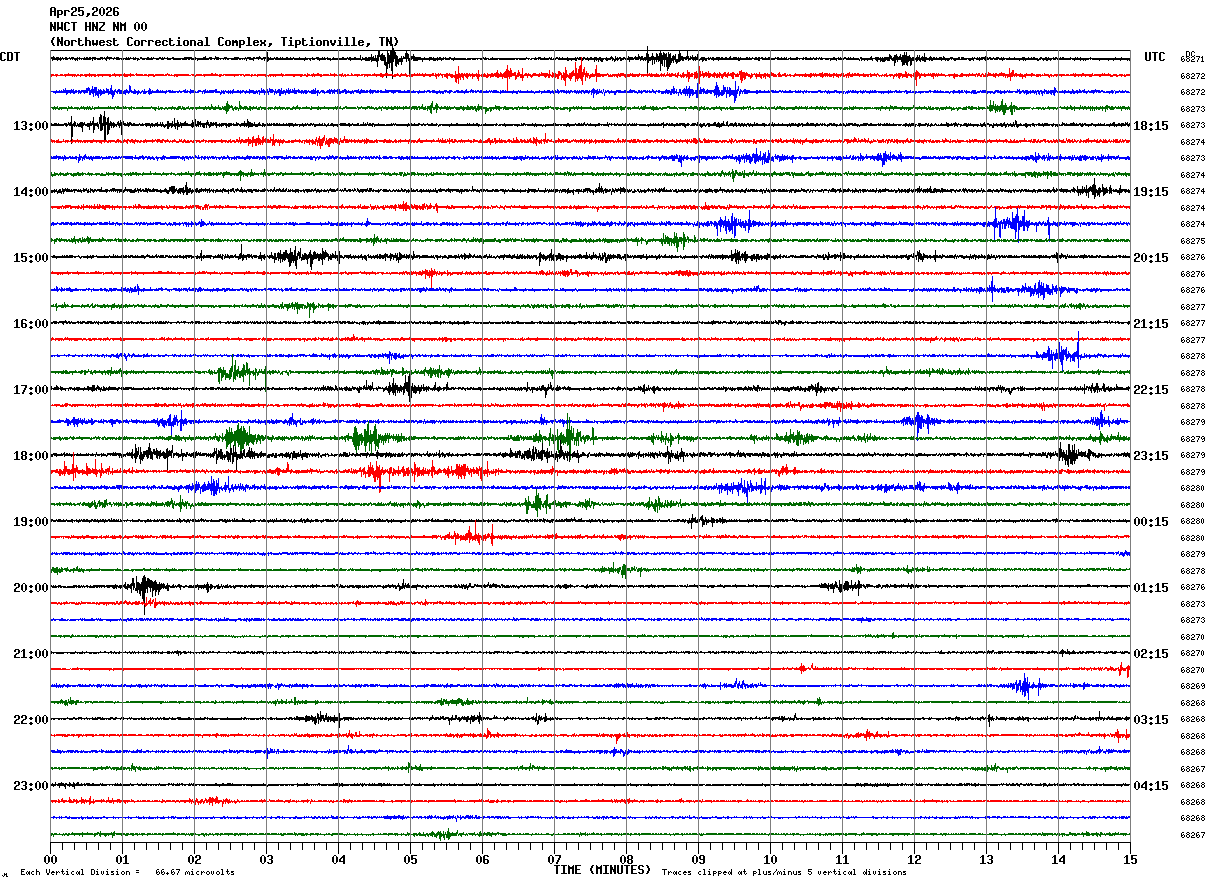
Task: Click the 20:00 CDT row label
Action: point(30,588)
